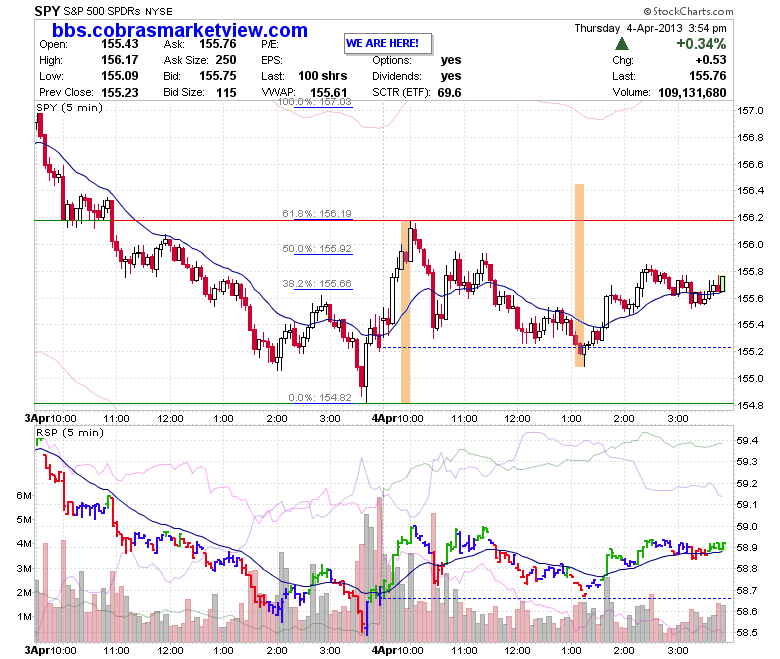Click the 38.2%: 155.66 Fibonacci label

tap(317, 284)
